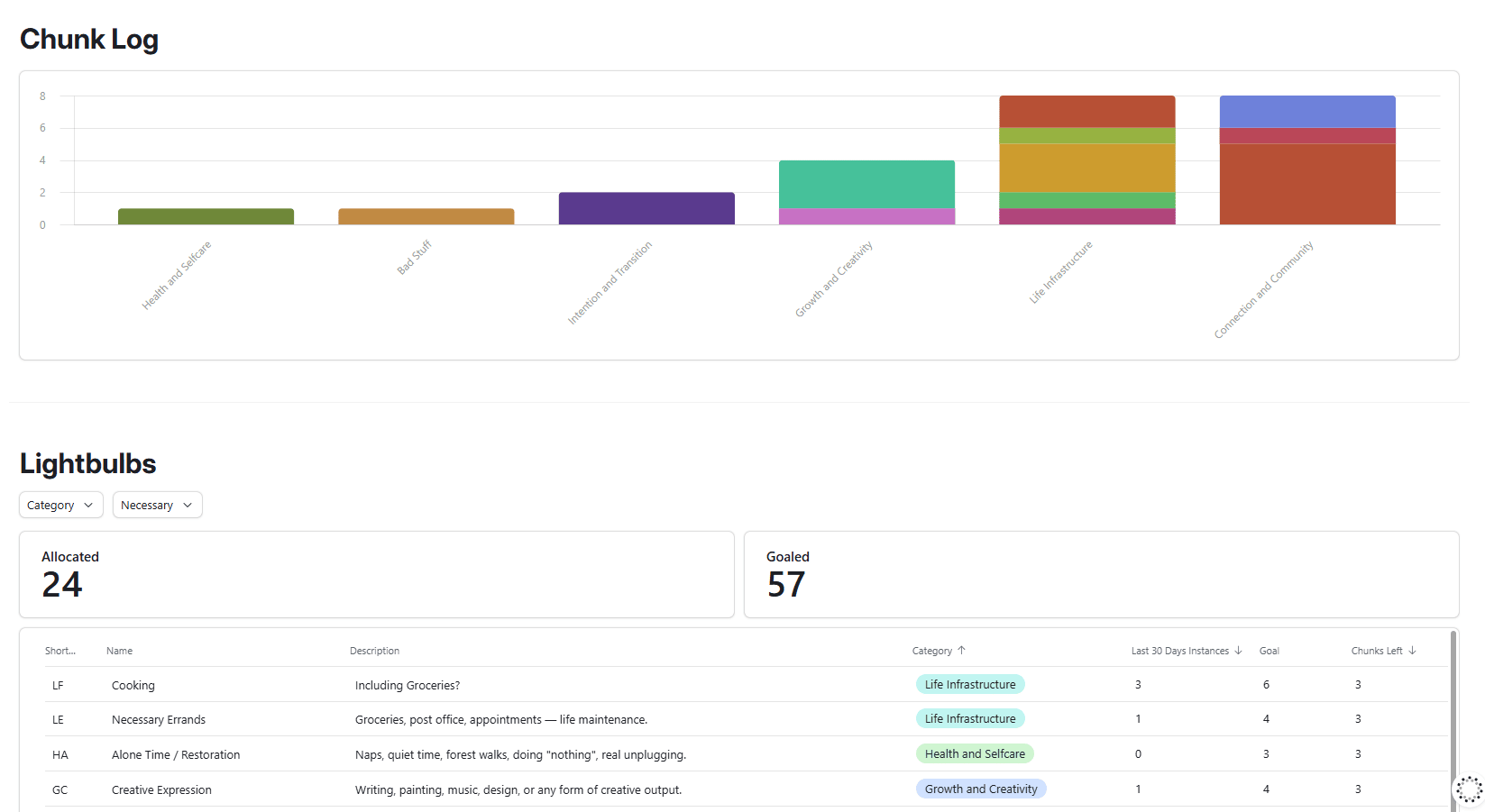Click the Goaled 57 summary card

[x=1102, y=575]
